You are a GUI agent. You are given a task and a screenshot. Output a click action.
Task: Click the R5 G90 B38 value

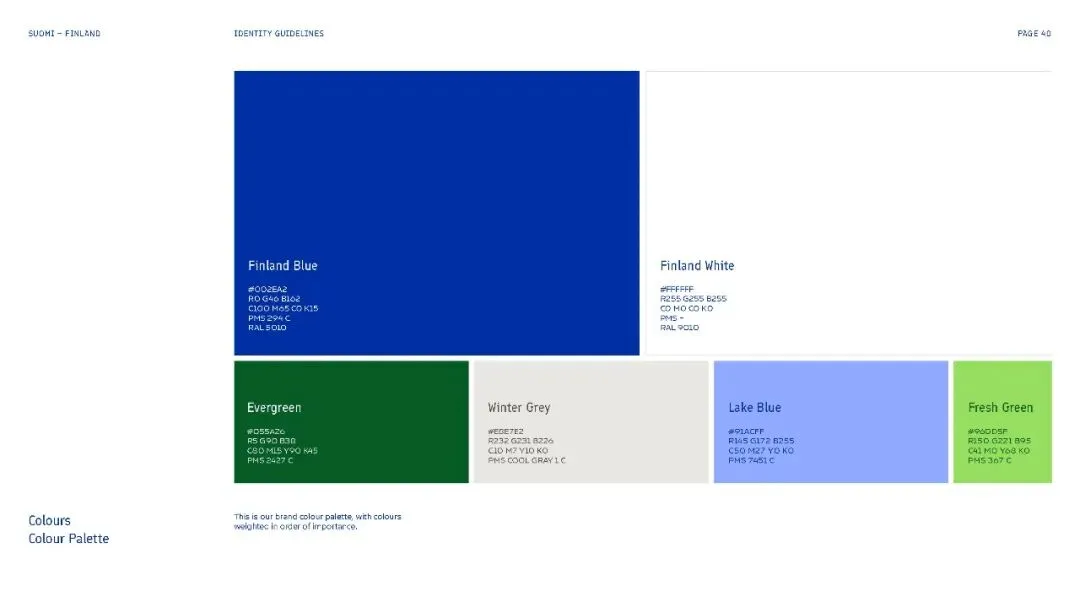(271, 441)
